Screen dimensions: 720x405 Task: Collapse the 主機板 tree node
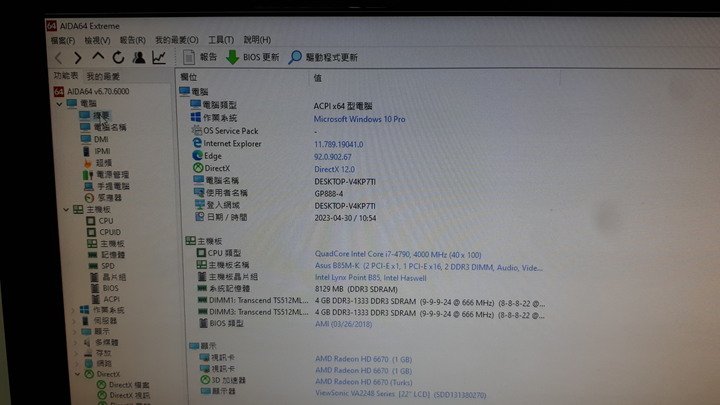(x=66, y=209)
